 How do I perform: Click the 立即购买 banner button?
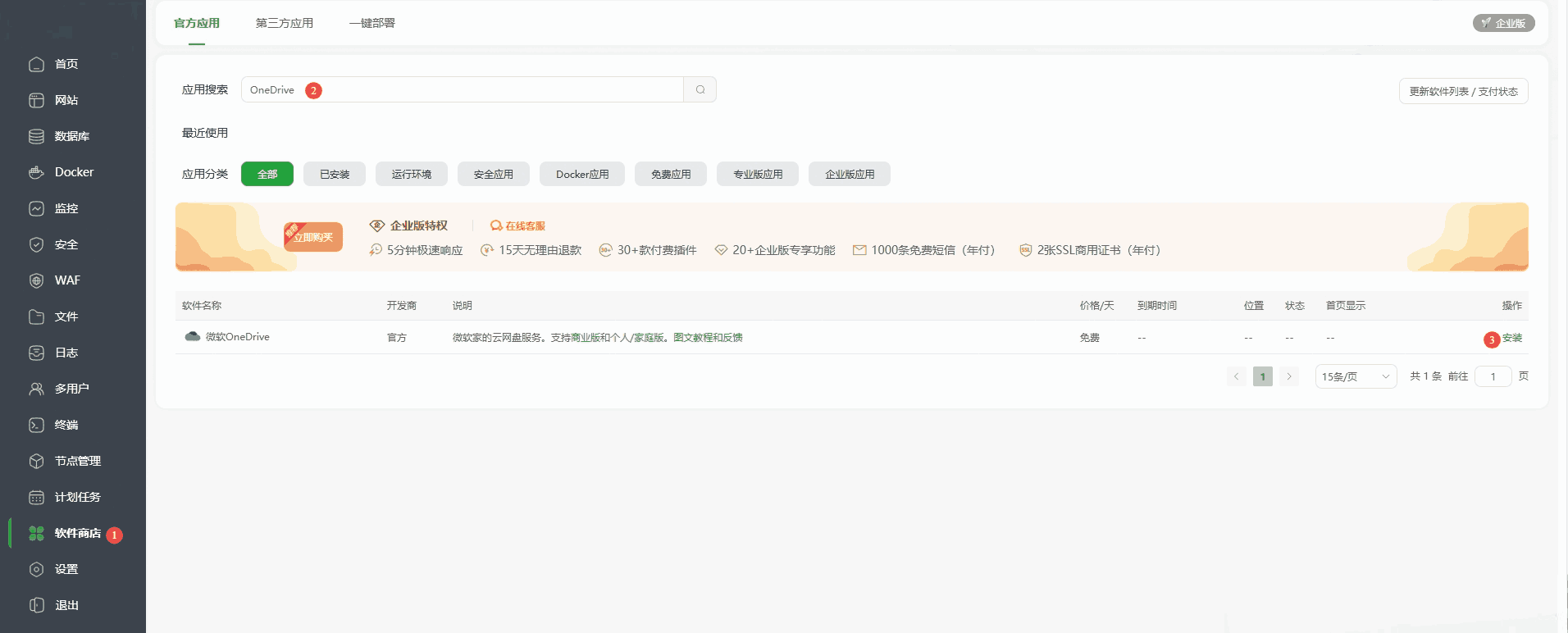click(x=313, y=237)
